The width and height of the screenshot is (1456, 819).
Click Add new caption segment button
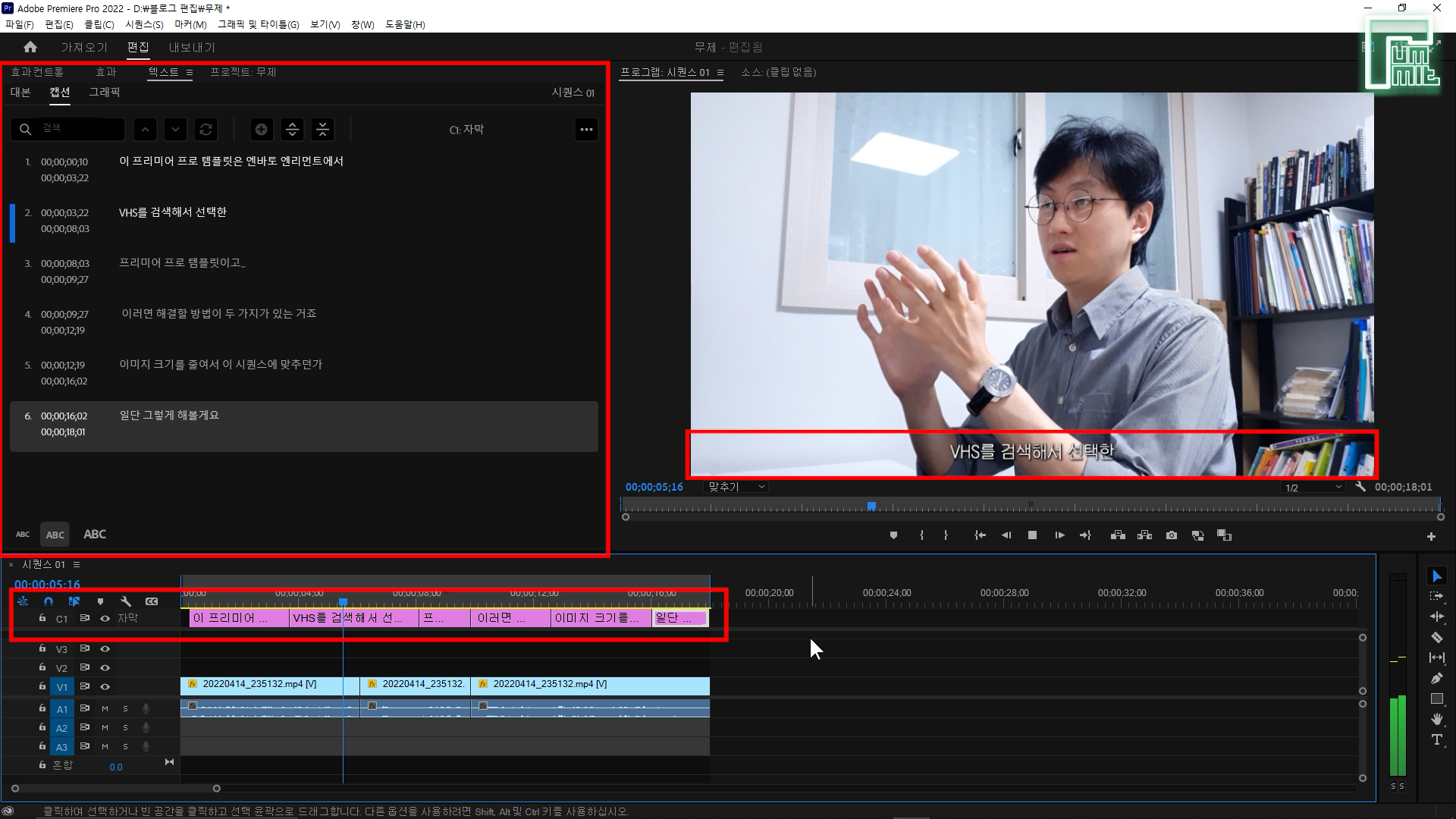click(x=261, y=130)
